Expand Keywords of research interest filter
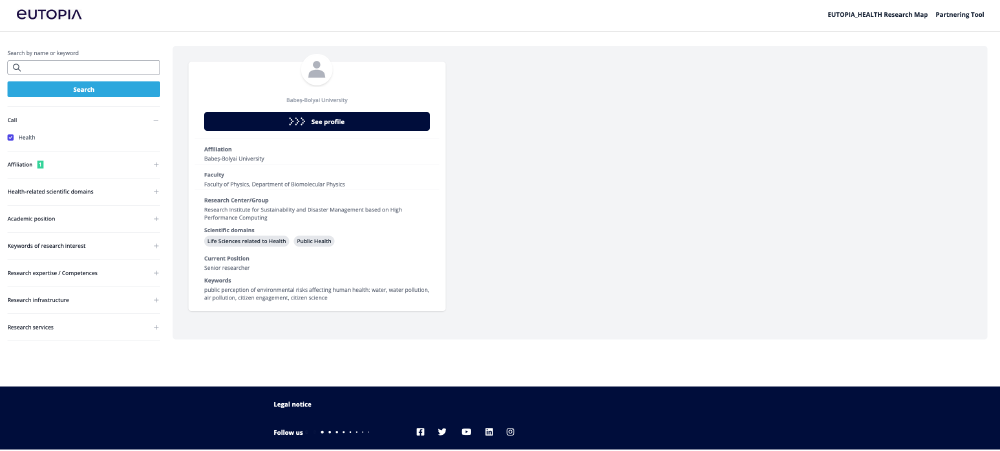1000x451 pixels. pos(156,246)
